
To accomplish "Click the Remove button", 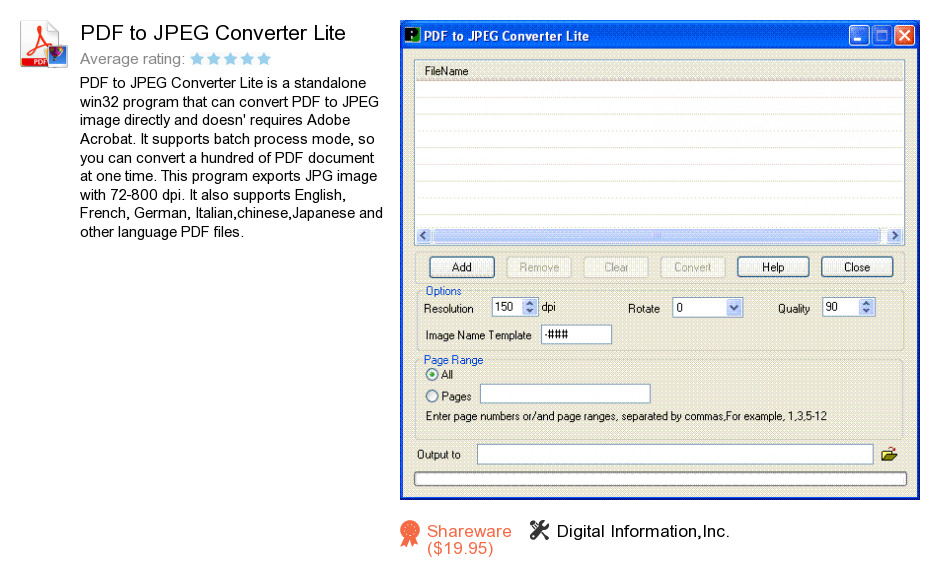I will [x=539, y=267].
